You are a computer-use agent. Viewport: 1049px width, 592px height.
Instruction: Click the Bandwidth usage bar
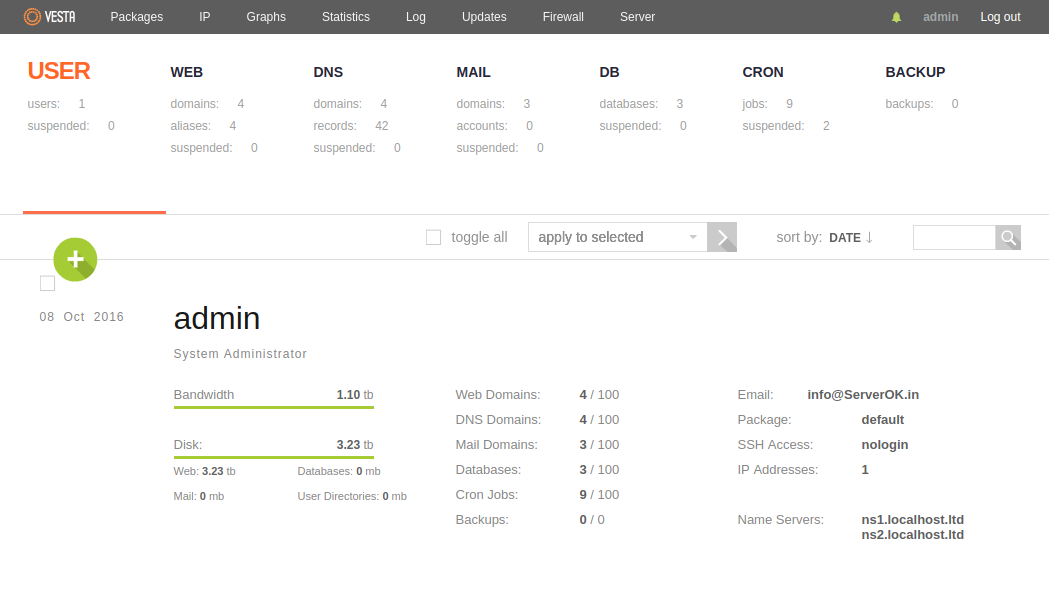tap(273, 402)
